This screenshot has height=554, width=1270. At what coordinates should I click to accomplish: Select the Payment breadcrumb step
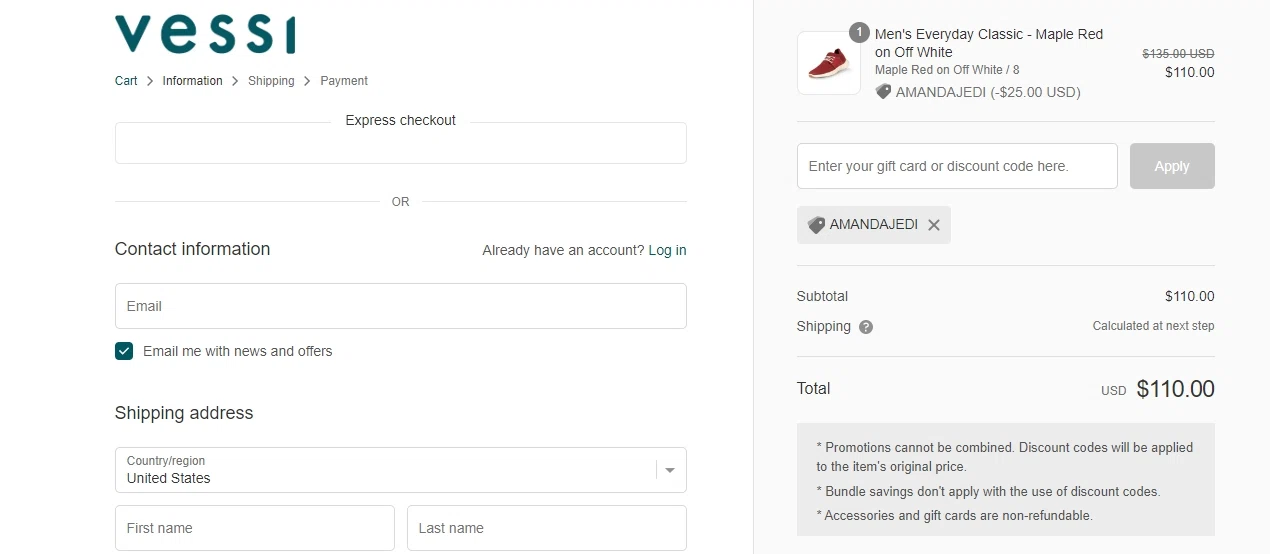click(x=344, y=81)
